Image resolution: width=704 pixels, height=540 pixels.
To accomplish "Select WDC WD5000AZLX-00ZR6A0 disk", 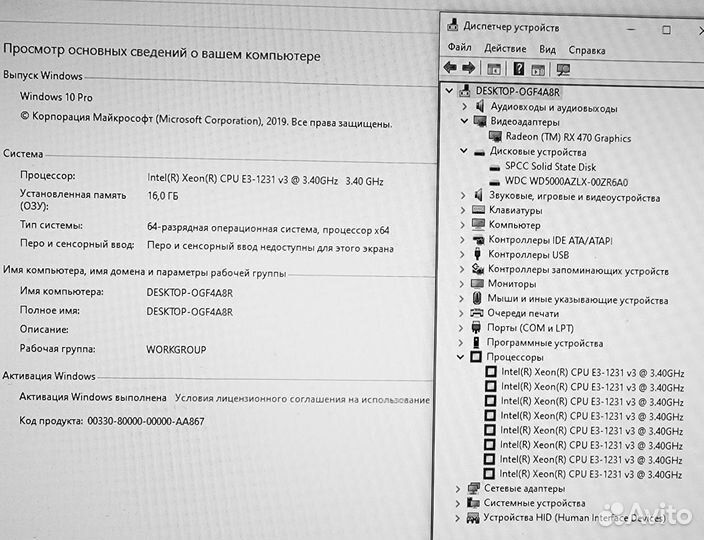I will point(566,182).
